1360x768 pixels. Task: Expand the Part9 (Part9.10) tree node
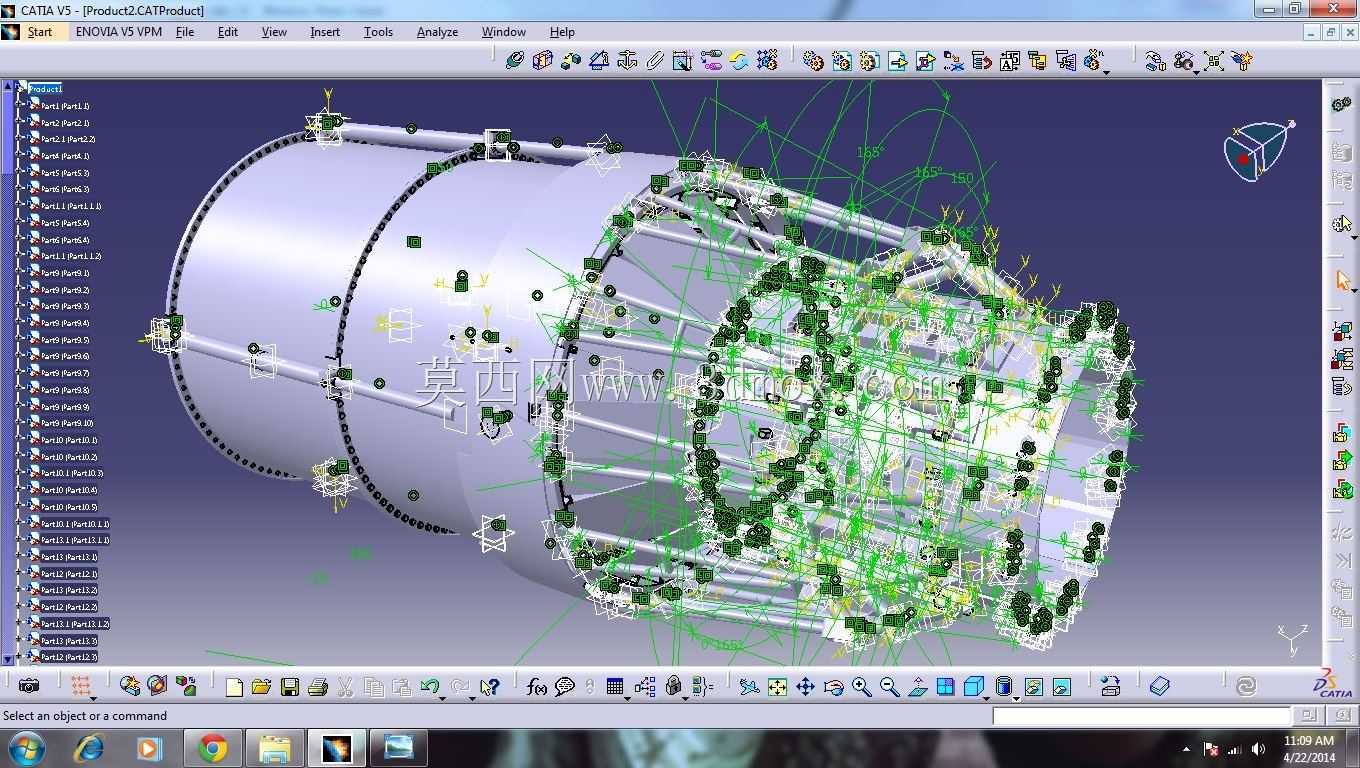[21, 423]
